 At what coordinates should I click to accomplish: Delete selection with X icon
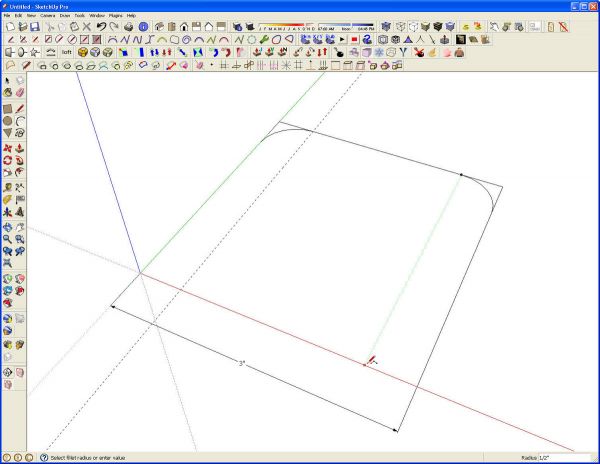[87, 26]
